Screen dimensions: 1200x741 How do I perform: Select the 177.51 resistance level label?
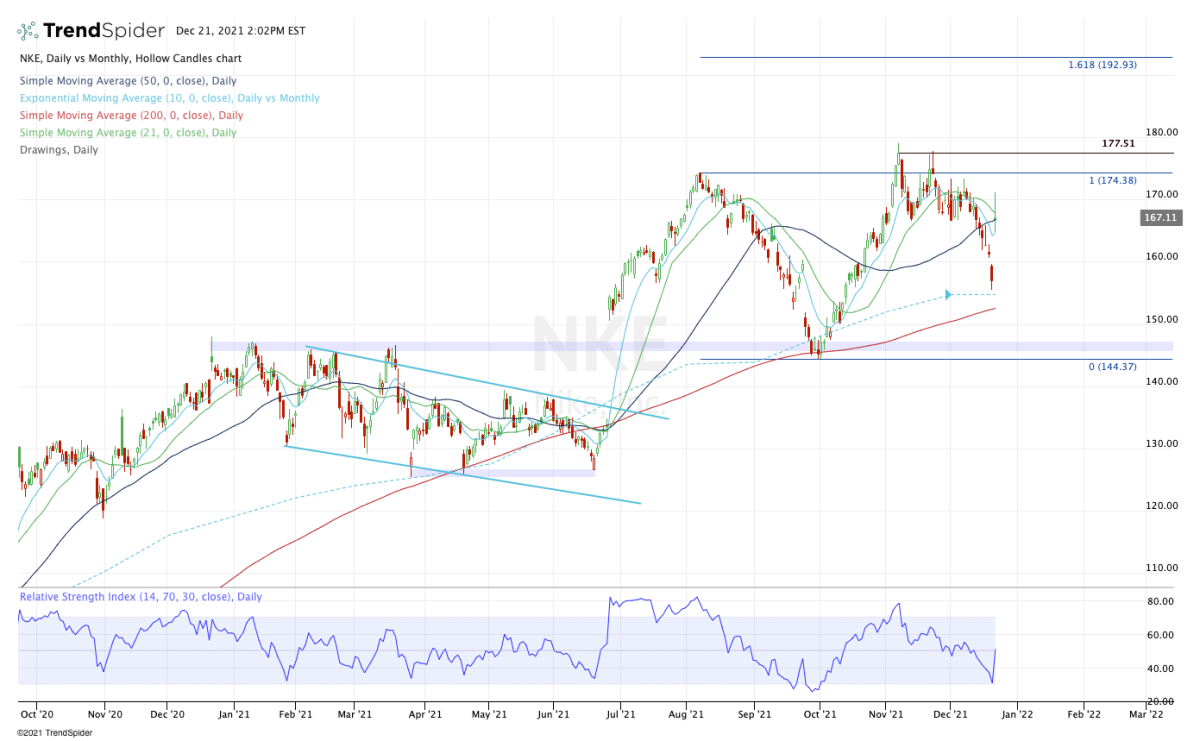1122,143
